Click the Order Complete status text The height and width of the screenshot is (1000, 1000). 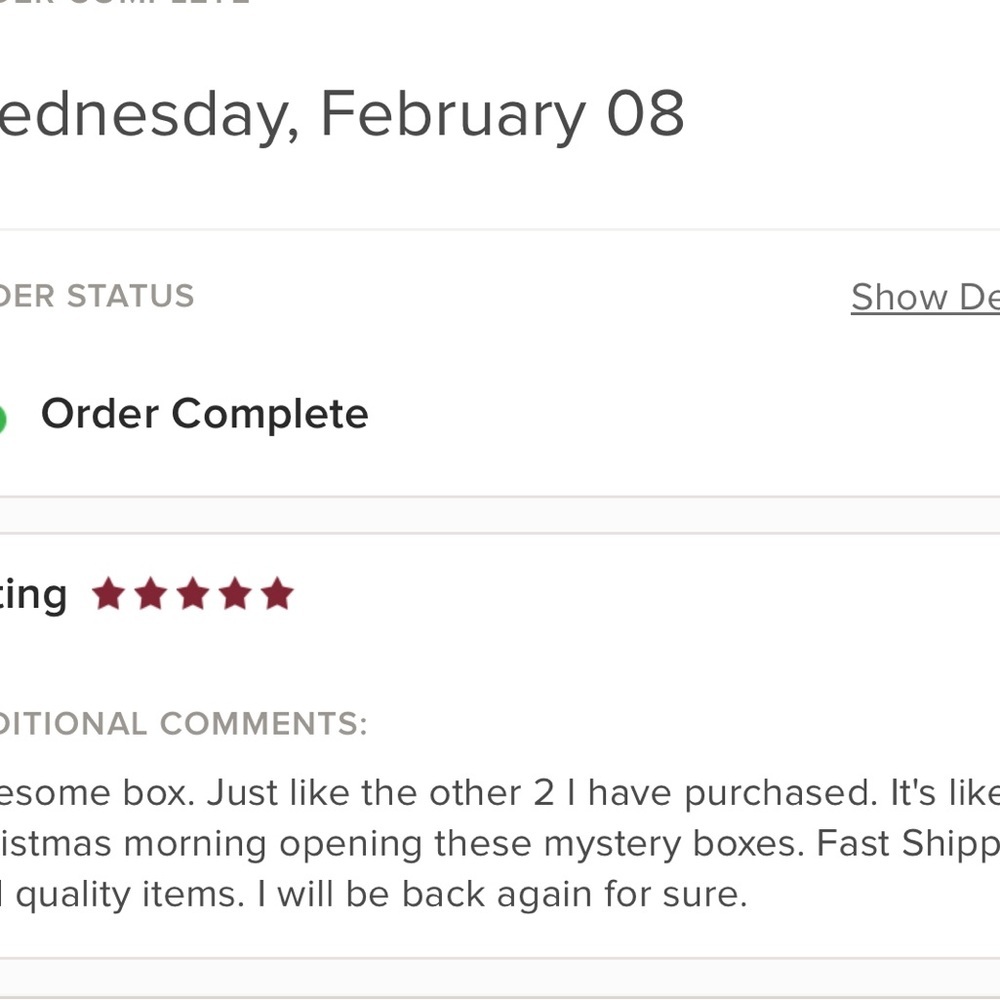(x=204, y=414)
